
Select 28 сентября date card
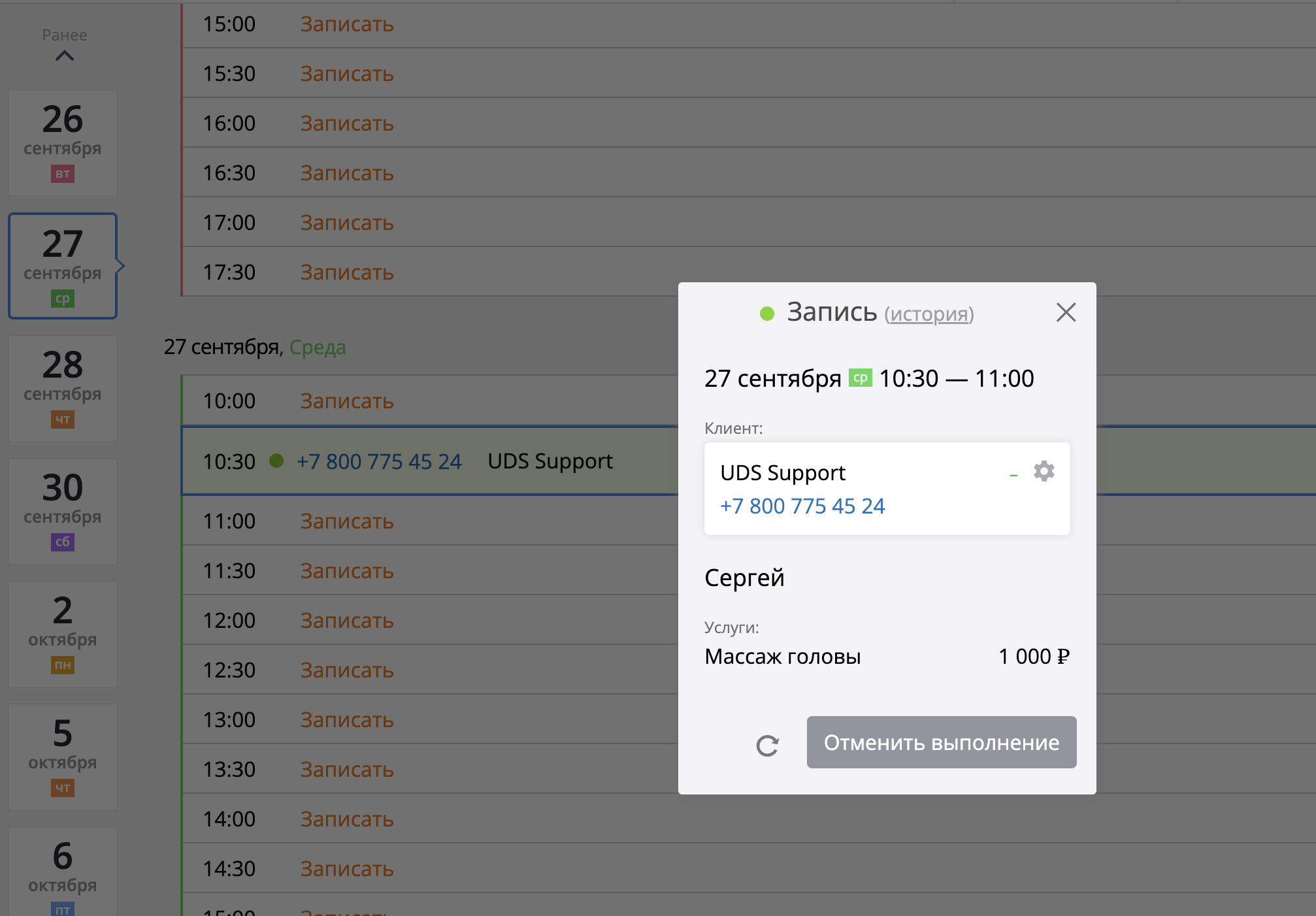[x=63, y=389]
